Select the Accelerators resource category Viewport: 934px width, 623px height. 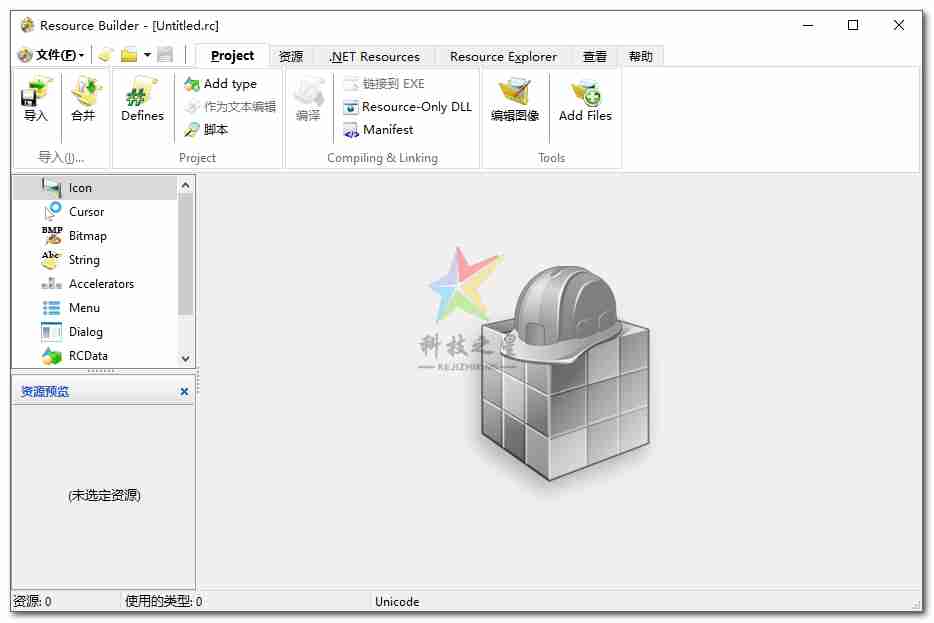(x=101, y=283)
